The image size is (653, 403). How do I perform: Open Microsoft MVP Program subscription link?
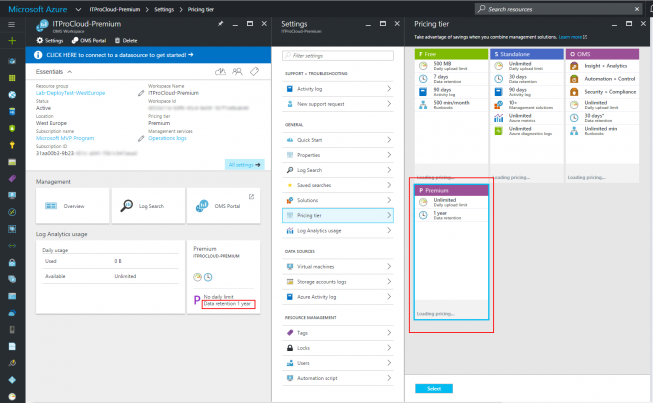[65, 138]
